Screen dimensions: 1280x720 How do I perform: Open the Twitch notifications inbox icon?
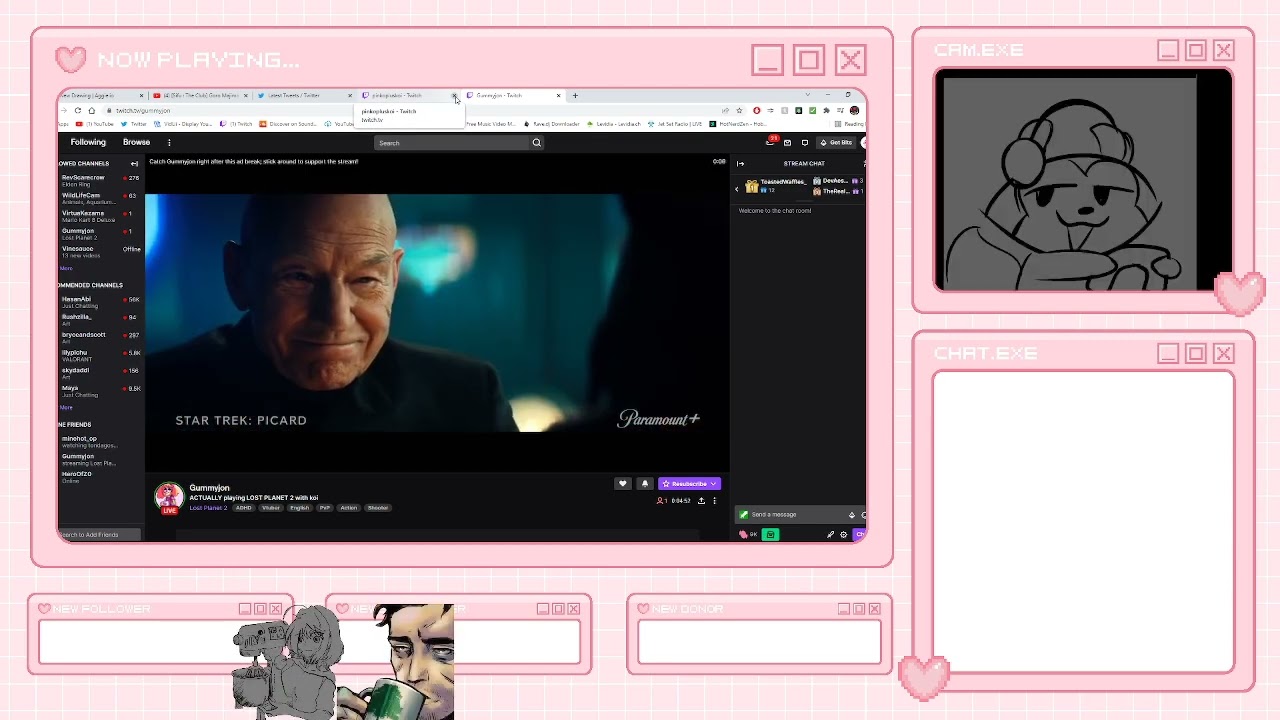pyautogui.click(x=788, y=143)
